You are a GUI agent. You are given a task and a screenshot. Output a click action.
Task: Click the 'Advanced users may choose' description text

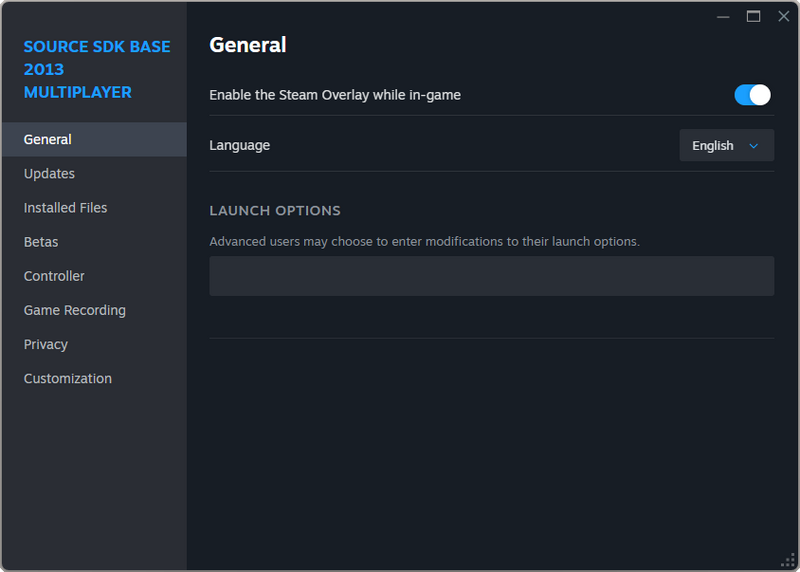(424, 241)
